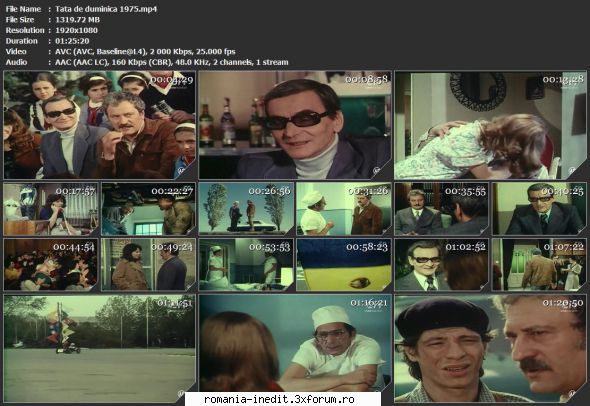The height and width of the screenshot is (406, 590).
Task: Open the thumbnail at 00:04:29
Action: click(x=100, y=125)
